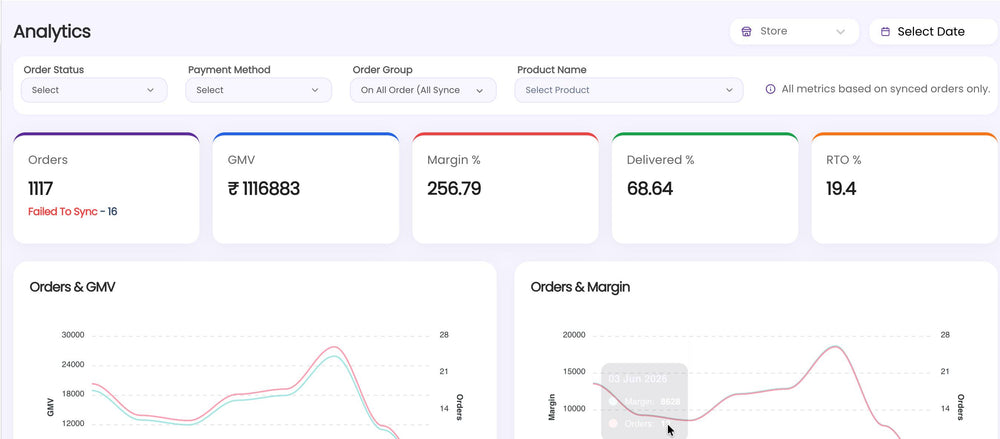This screenshot has height=439, width=1000.
Task: Click the metrics synced orders only note
Action: click(x=885, y=89)
